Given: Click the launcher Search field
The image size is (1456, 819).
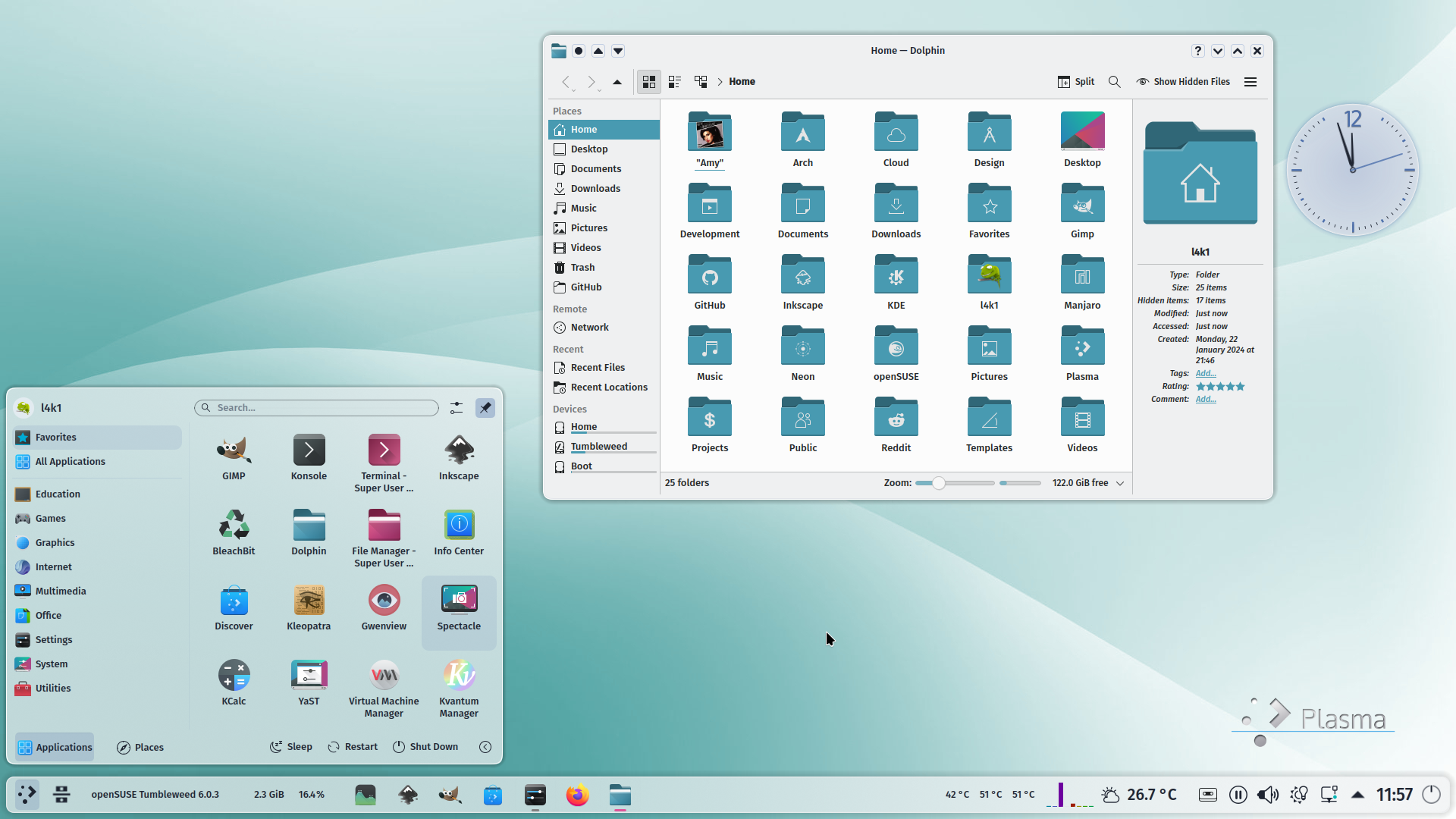Looking at the screenshot, I should tap(316, 408).
